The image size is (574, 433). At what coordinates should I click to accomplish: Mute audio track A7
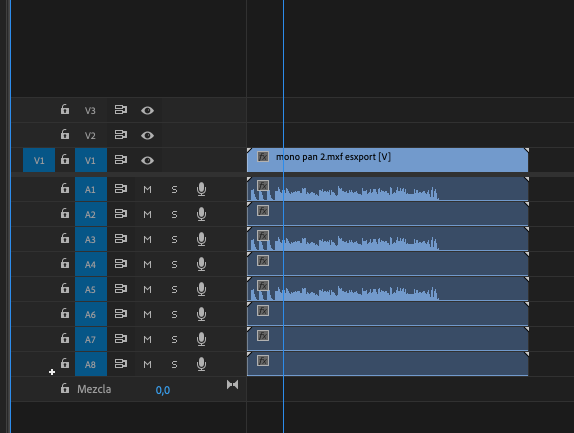[147, 340]
